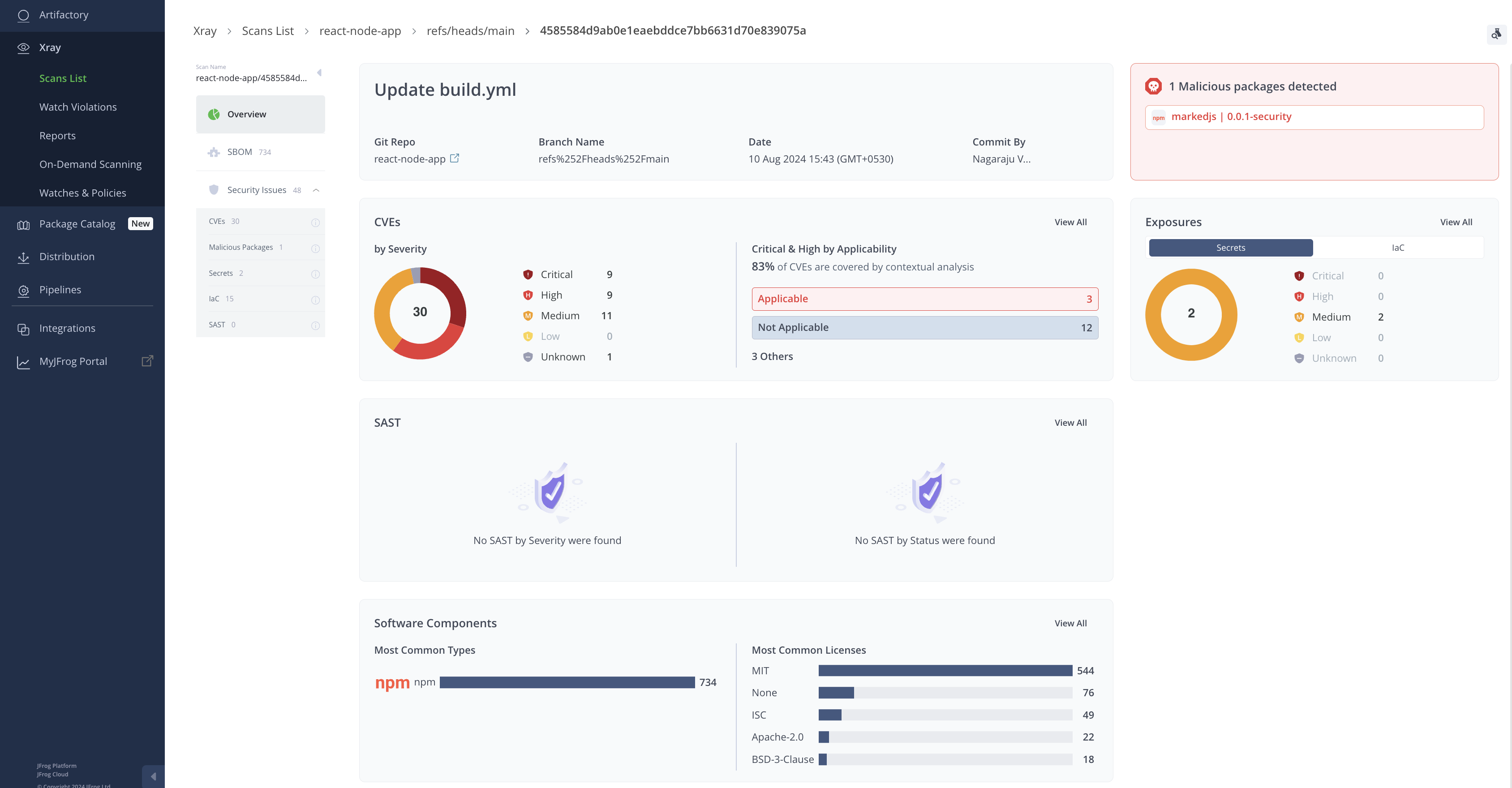This screenshot has width=1512, height=788.
Task: Click the Artifactory sidebar icon
Action: point(23,15)
